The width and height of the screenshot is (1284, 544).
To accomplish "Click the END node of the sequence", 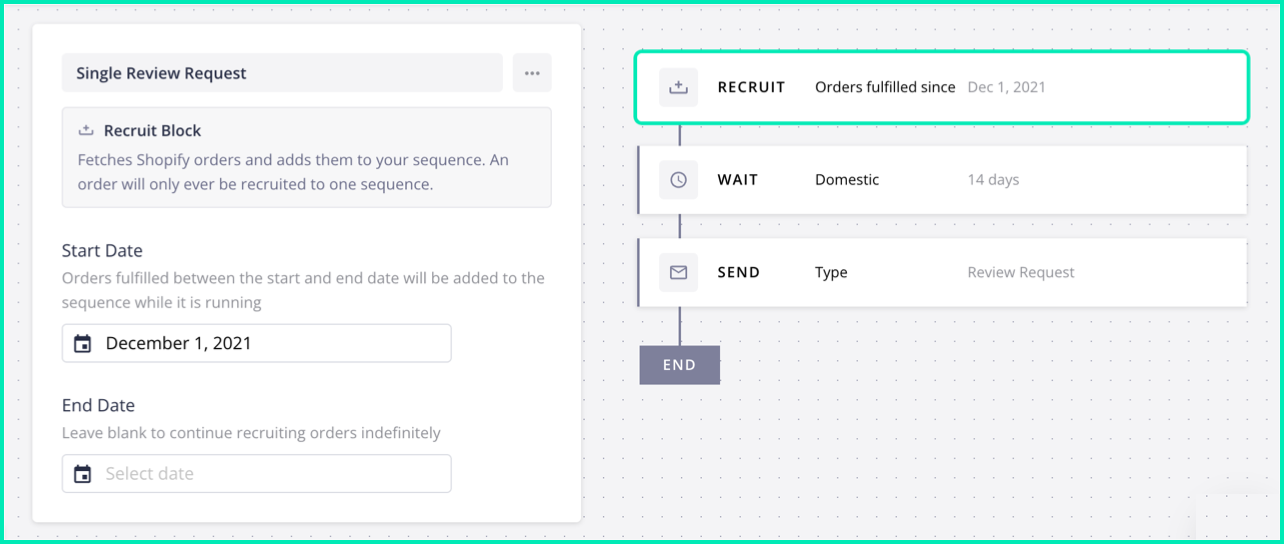I will click(x=679, y=365).
